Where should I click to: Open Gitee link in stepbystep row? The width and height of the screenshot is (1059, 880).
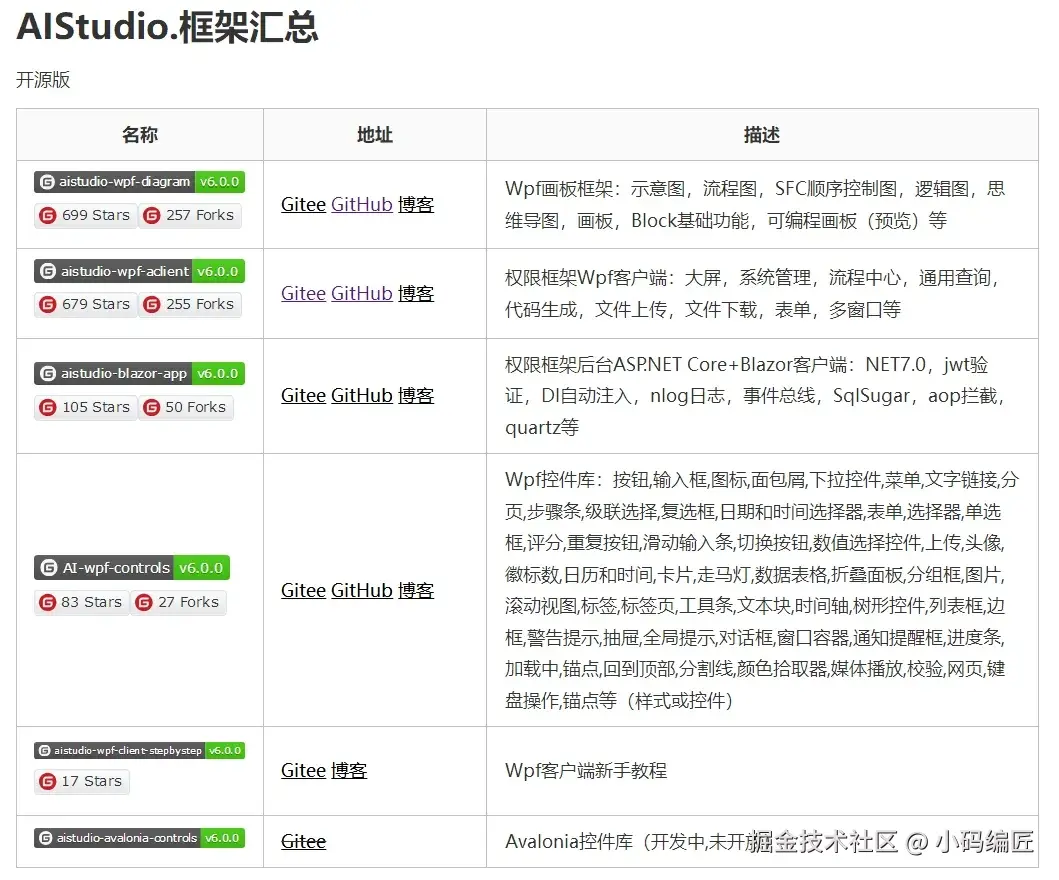pos(303,771)
